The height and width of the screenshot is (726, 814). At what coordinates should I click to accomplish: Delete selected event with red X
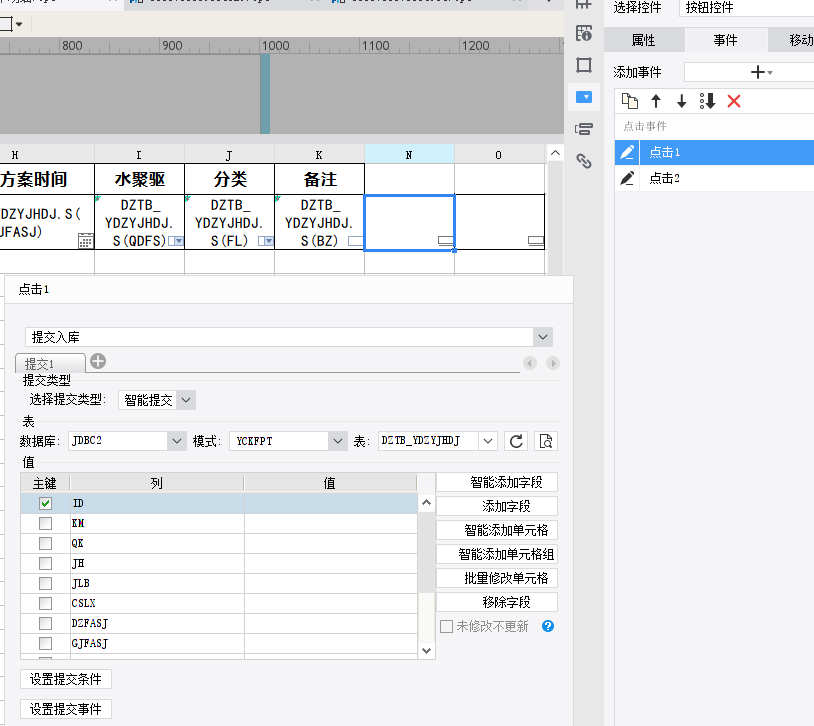pyautogui.click(x=734, y=101)
